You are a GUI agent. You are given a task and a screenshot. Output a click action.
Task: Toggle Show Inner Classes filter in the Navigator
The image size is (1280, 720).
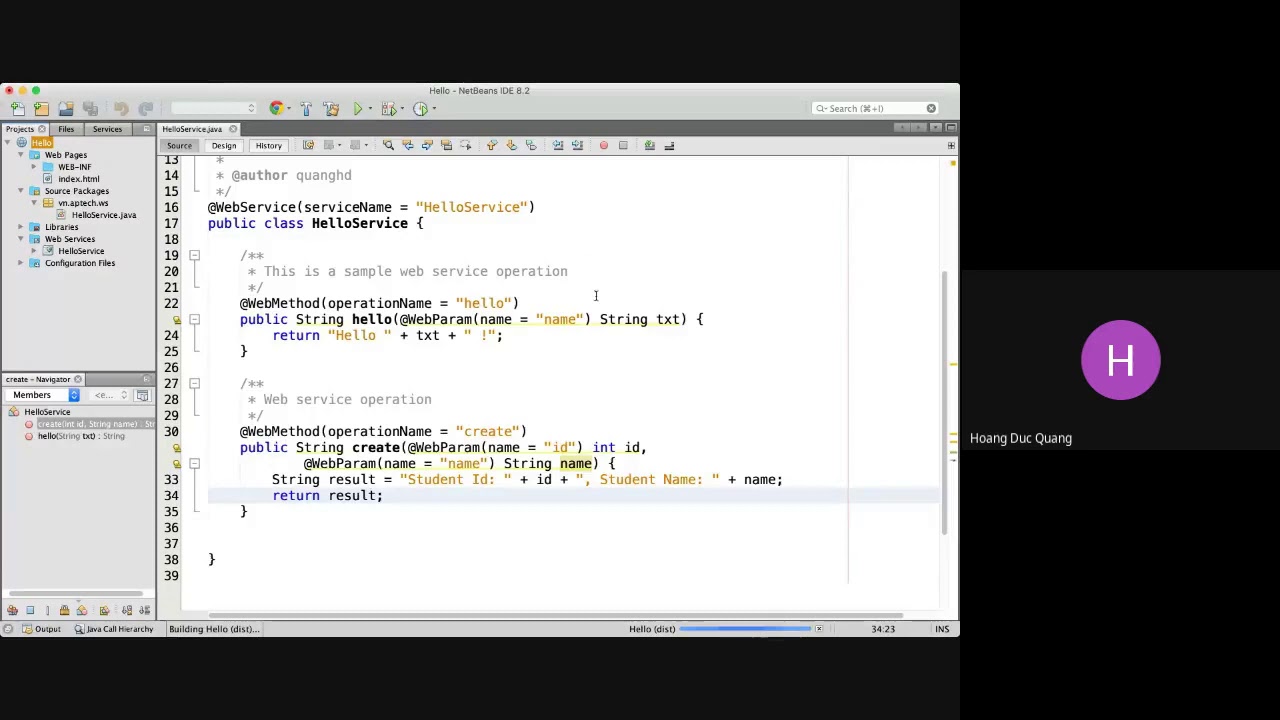[82, 610]
